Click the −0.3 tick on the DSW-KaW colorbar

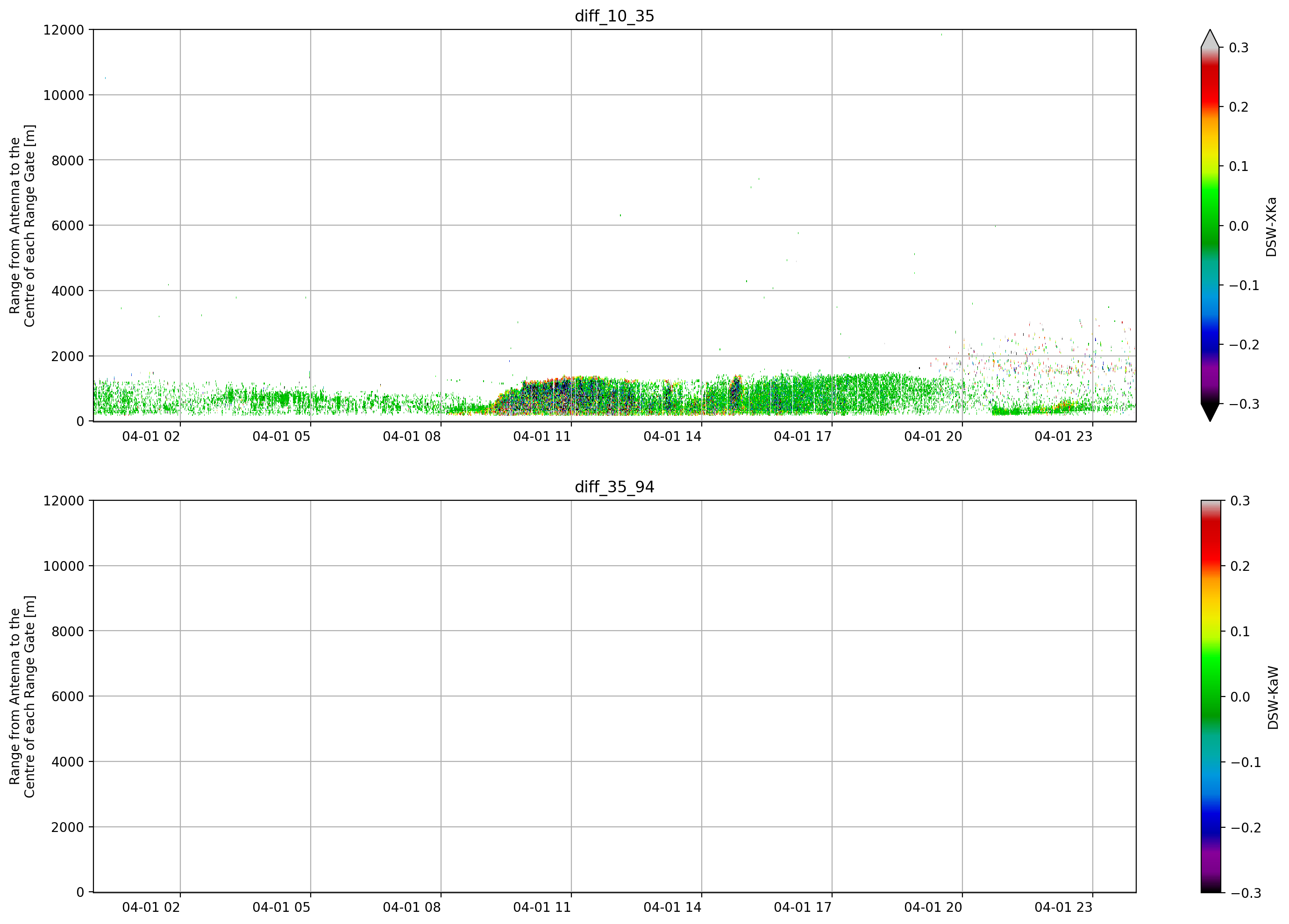[x=1246, y=893]
